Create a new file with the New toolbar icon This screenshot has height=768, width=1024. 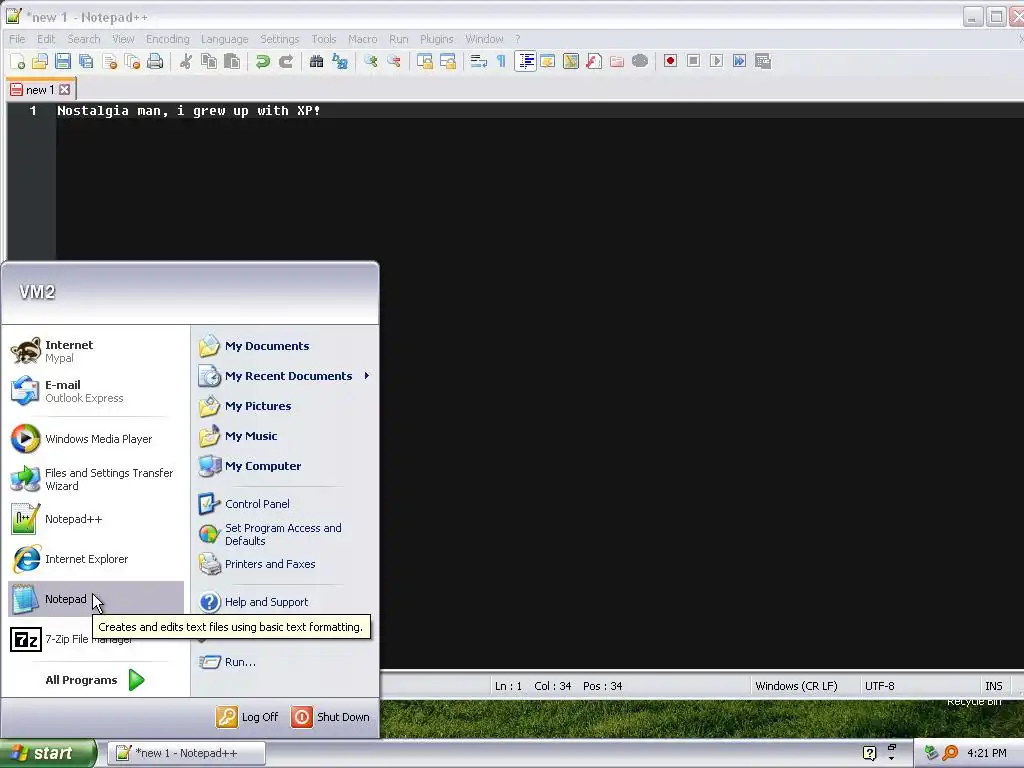pyautogui.click(x=18, y=61)
